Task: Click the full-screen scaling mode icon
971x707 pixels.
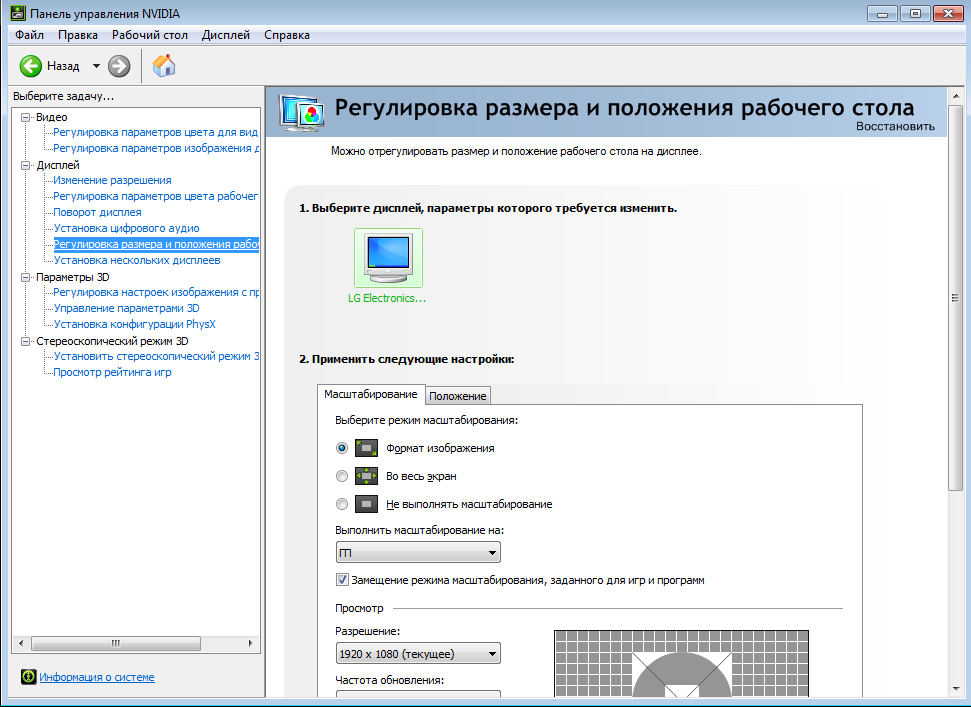Action: coord(366,476)
